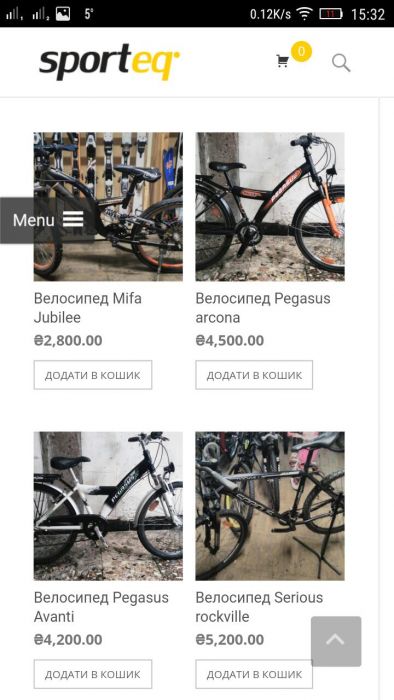Screen dimensions: 394x700
Task: Tap the yellow cart count badge
Action: pyautogui.click(x=302, y=51)
